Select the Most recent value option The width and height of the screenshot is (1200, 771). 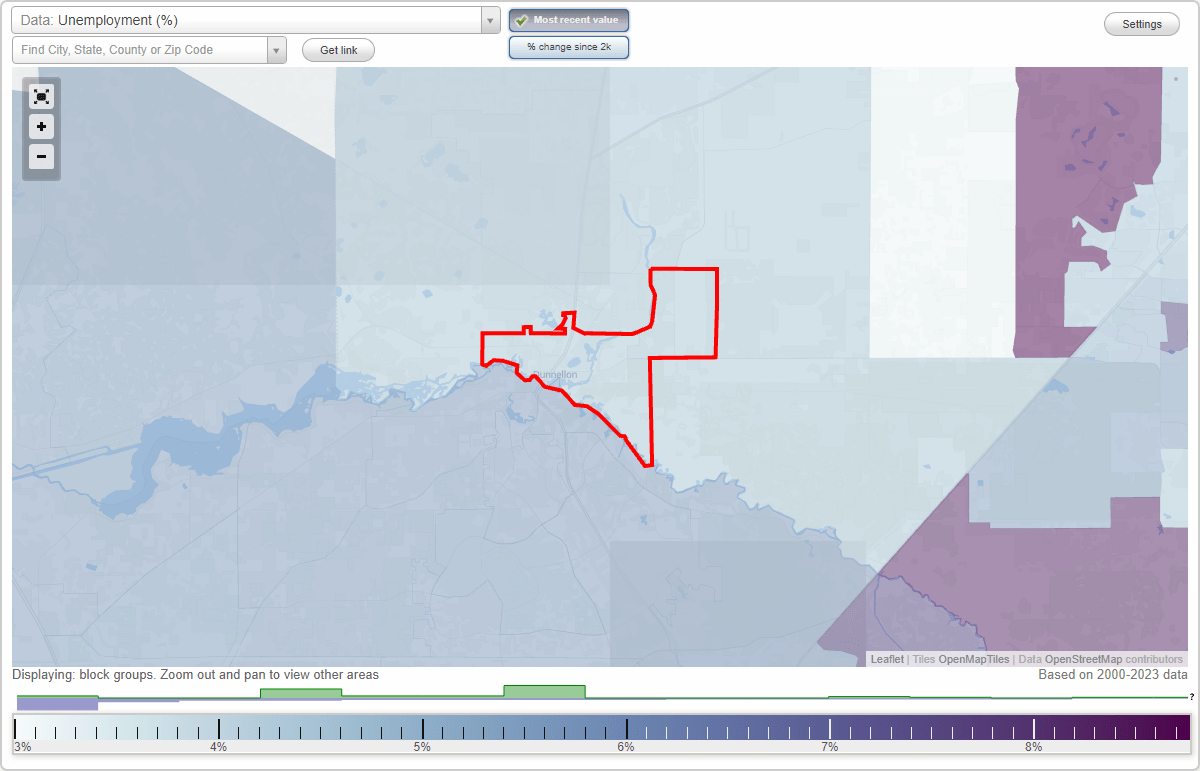(569, 20)
